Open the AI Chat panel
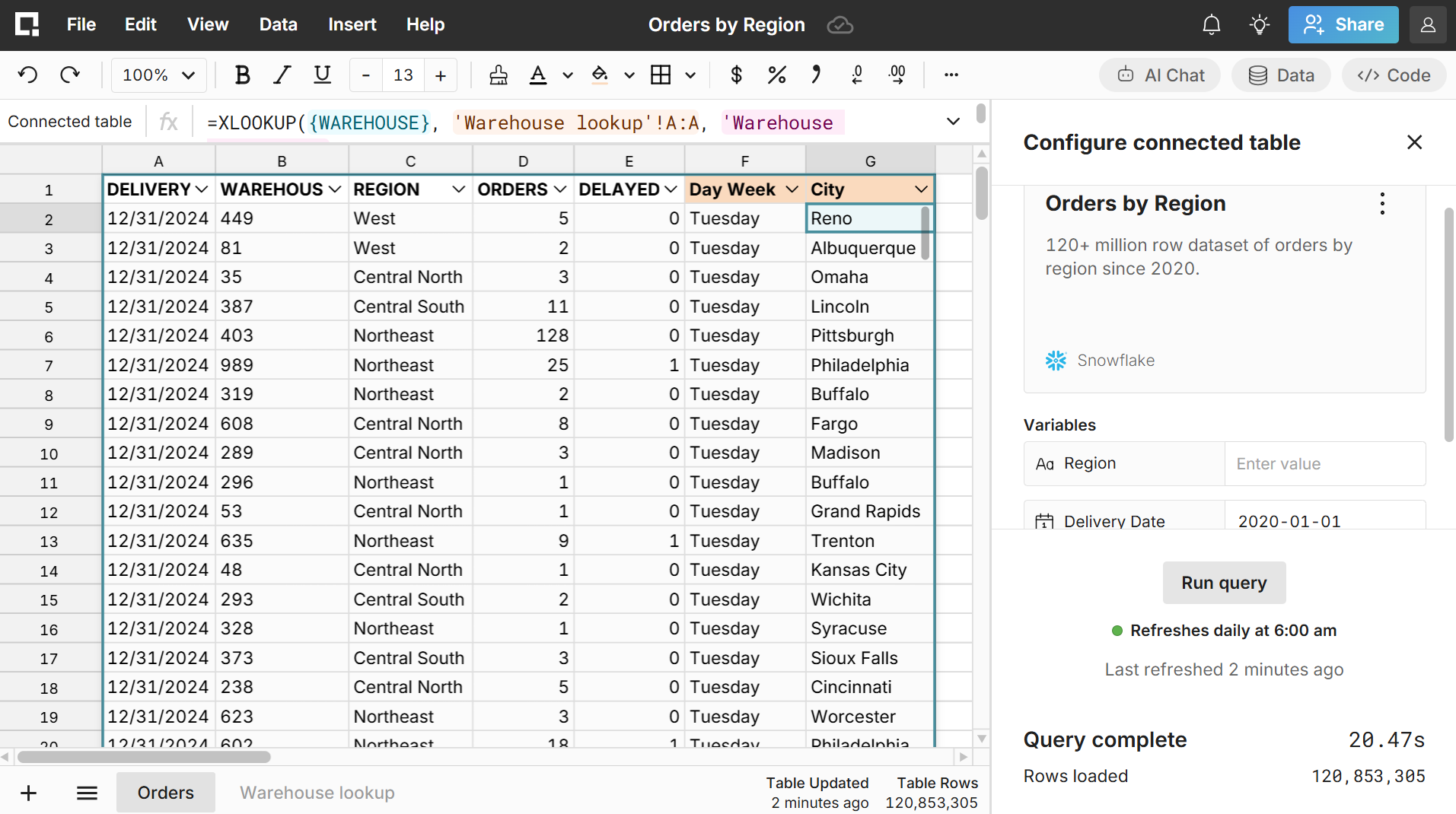 (1160, 75)
